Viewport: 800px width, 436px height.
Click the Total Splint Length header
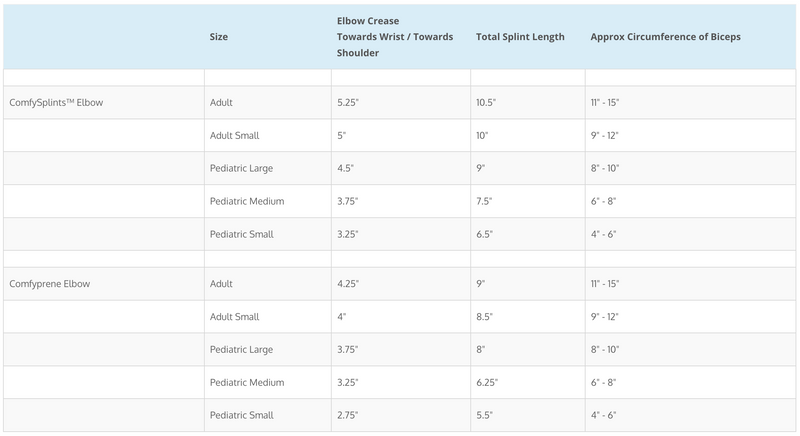point(520,37)
